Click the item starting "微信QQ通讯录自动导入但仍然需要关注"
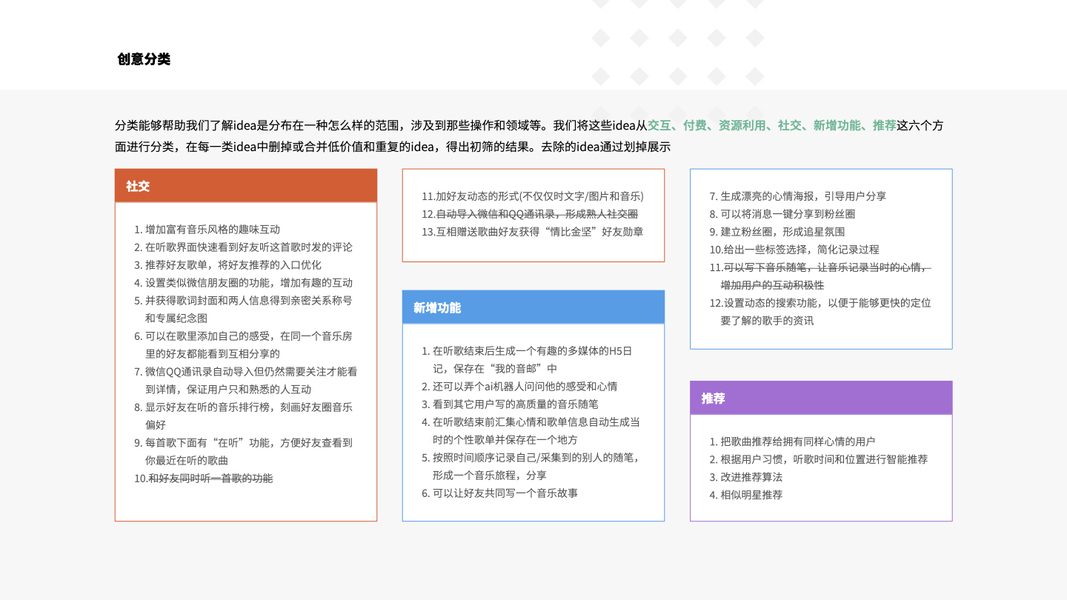 point(246,380)
